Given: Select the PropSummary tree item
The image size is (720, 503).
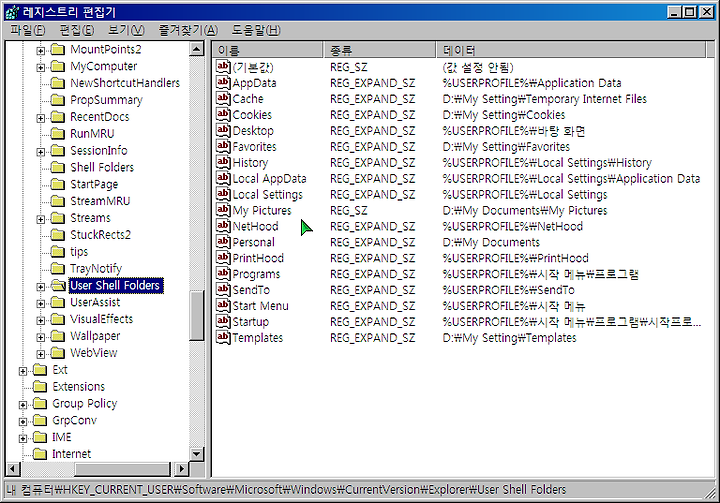Looking at the screenshot, I should point(106,100).
